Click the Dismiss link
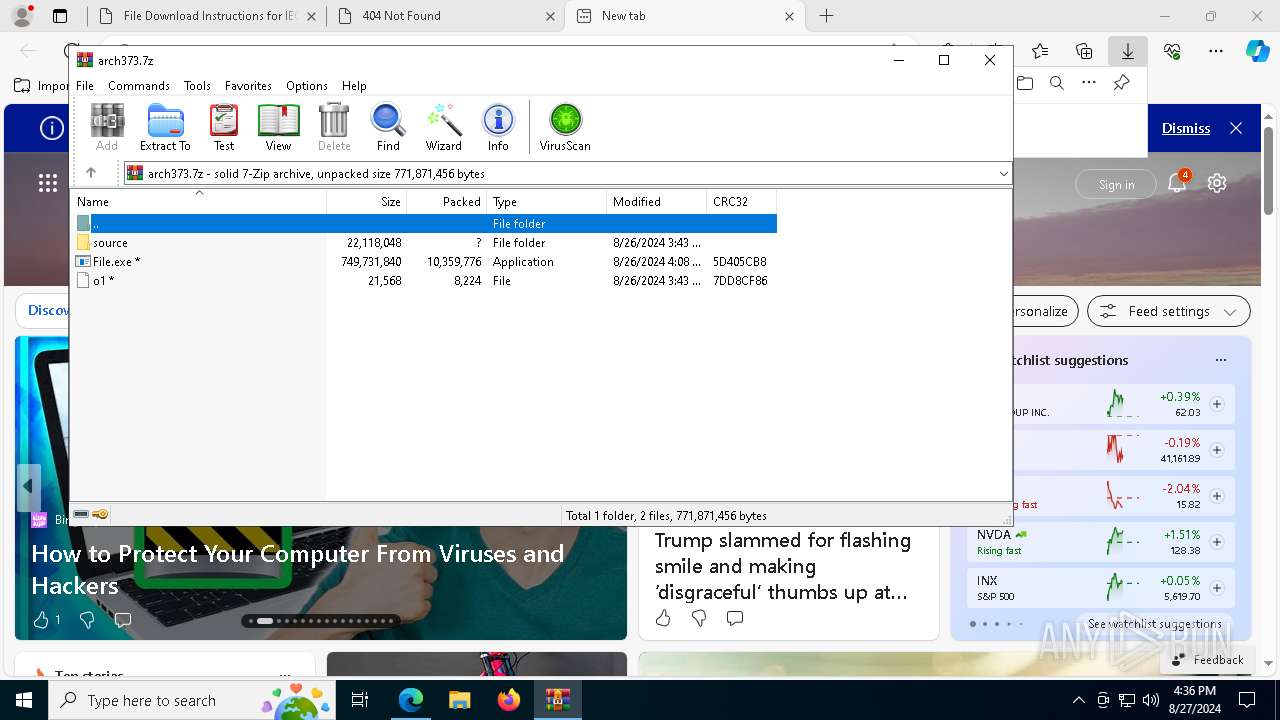 pyautogui.click(x=1186, y=128)
